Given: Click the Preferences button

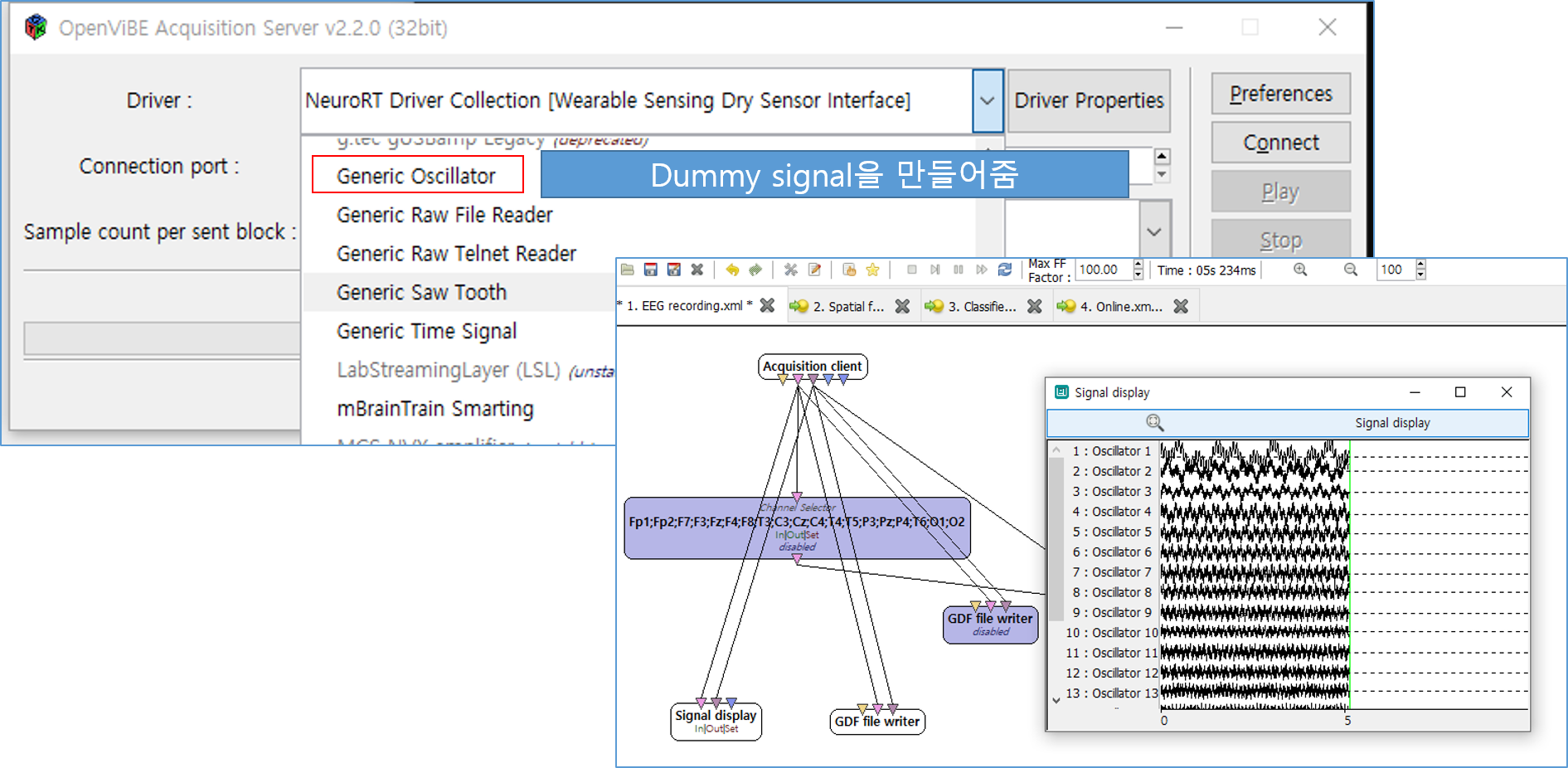Looking at the screenshot, I should 1281,94.
